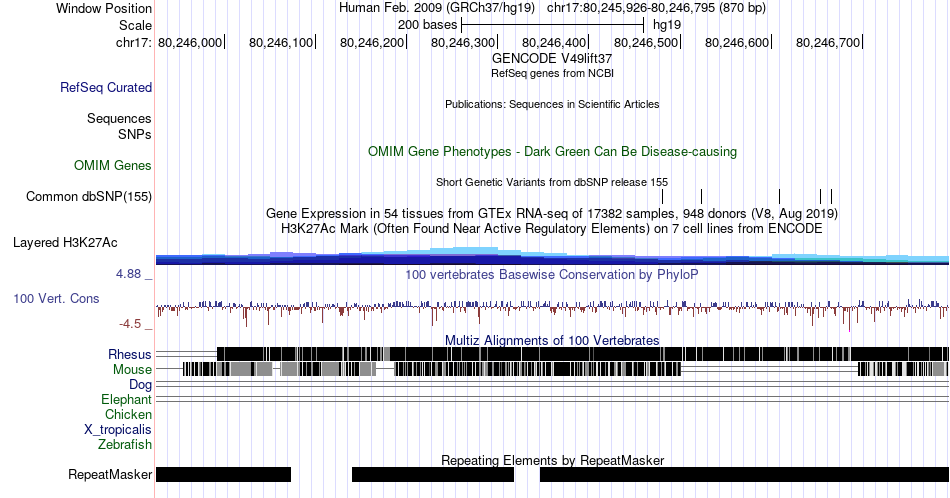Click the H3K27Ac Mark ENCODE track title

click(552, 228)
